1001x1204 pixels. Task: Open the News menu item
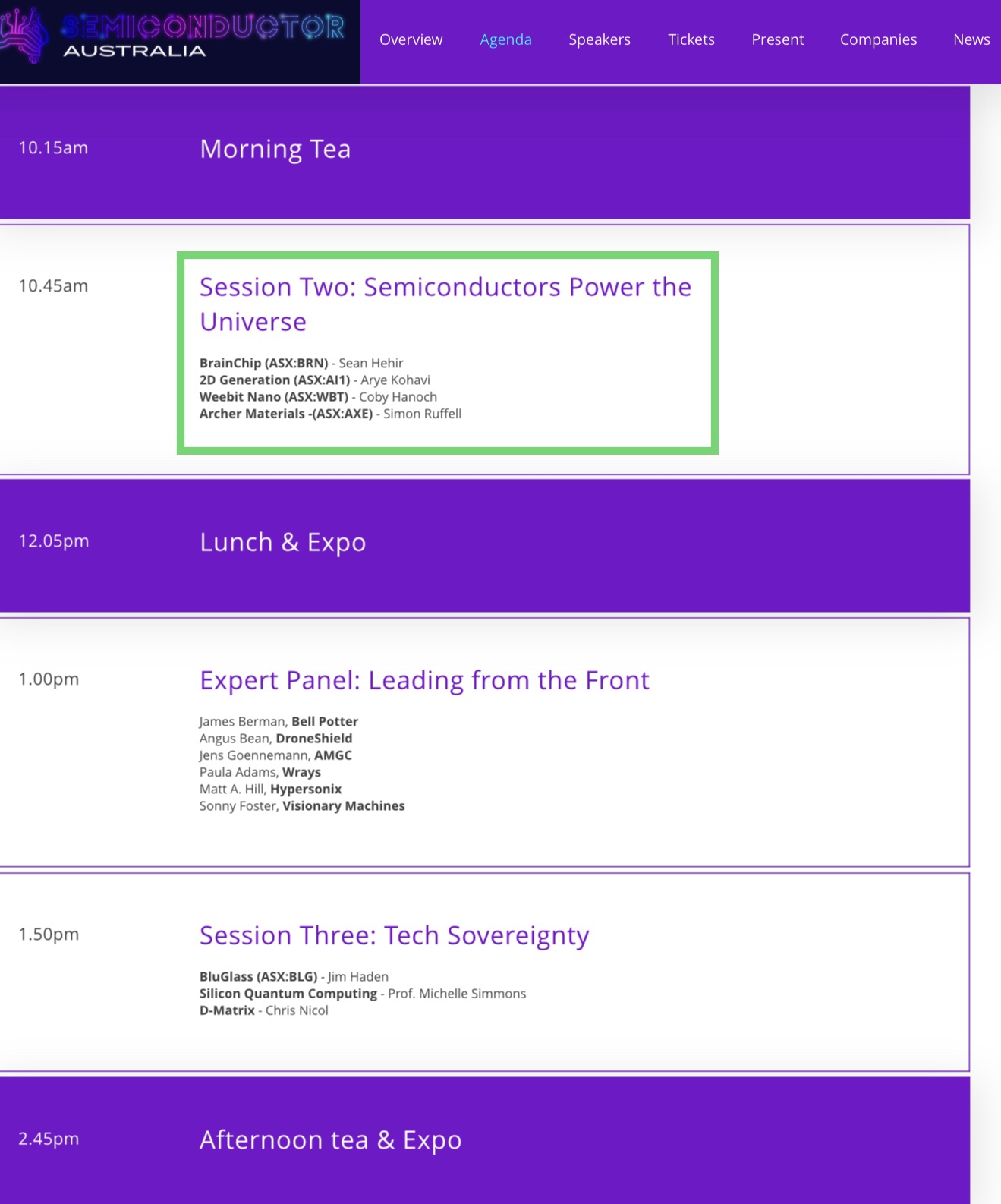(x=971, y=39)
